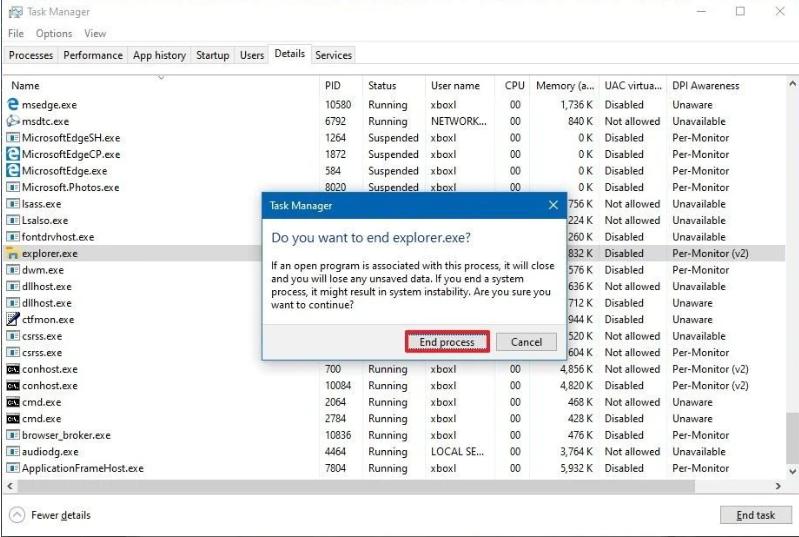
Task: Click the msdtc.exe process icon
Action: [13, 121]
